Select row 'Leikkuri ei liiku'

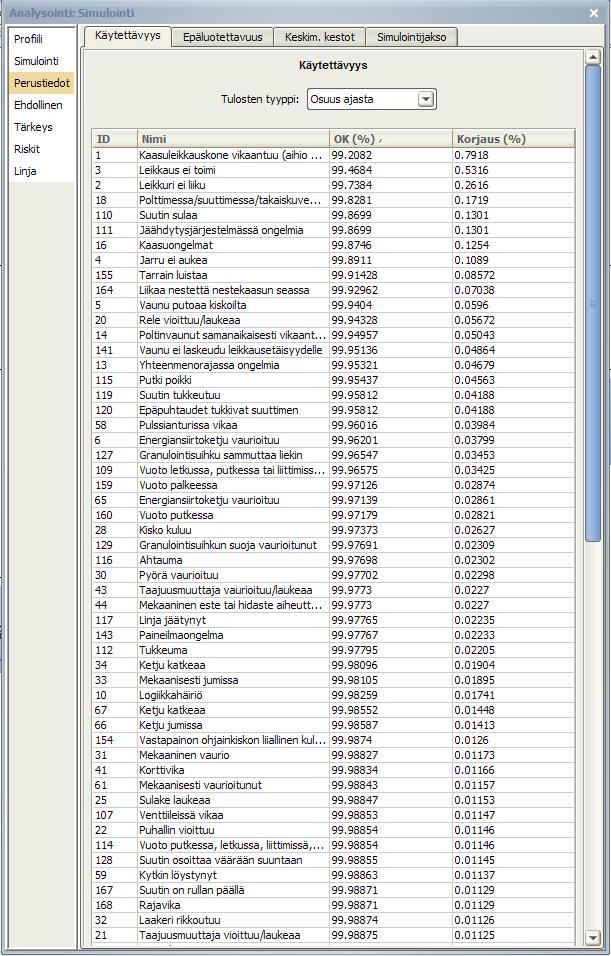[x=334, y=185]
